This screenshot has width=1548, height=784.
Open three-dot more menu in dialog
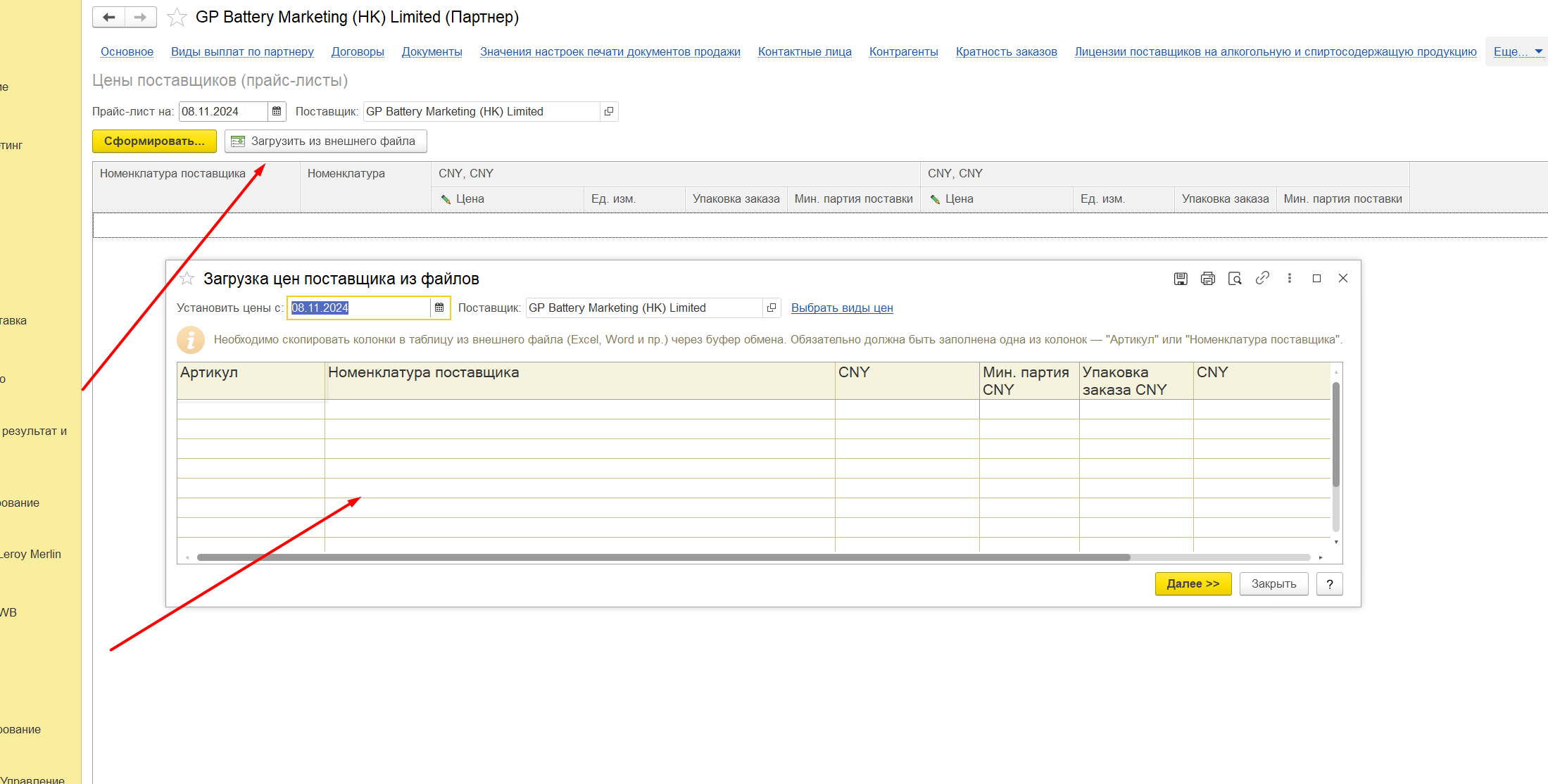pyautogui.click(x=1290, y=278)
